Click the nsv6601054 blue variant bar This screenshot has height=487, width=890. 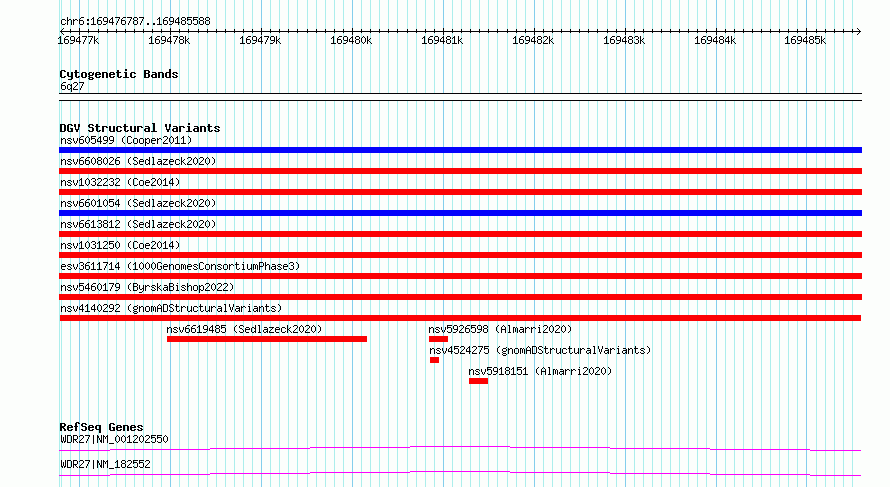(x=460, y=213)
